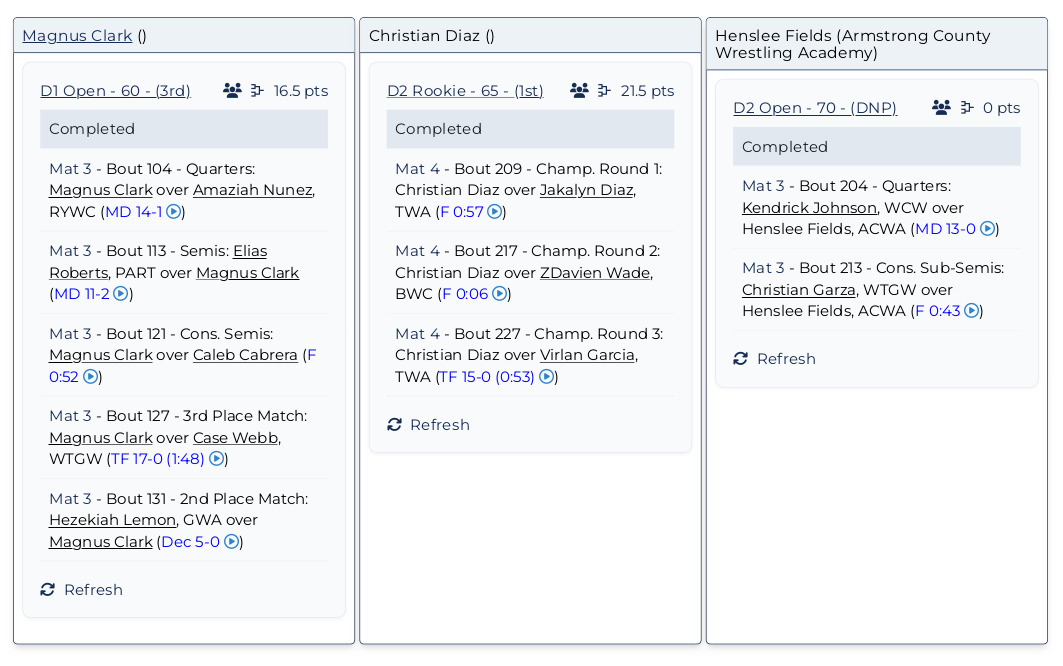Screen dimensions: 1063x666
Task: Open bracket icon next to D1 Open 16.5 pts
Action: (x=257, y=91)
